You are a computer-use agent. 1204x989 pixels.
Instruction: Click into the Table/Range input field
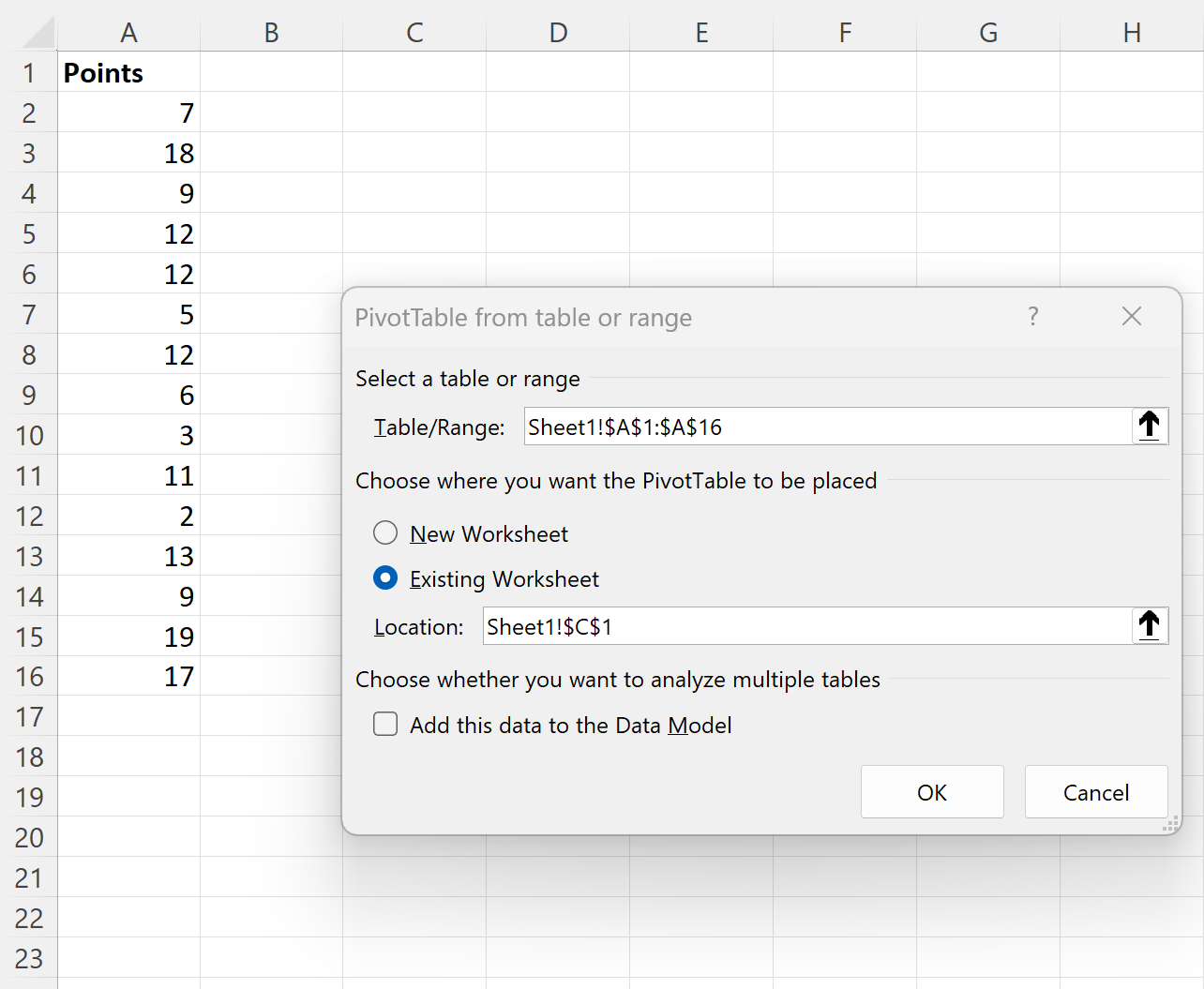click(828, 427)
